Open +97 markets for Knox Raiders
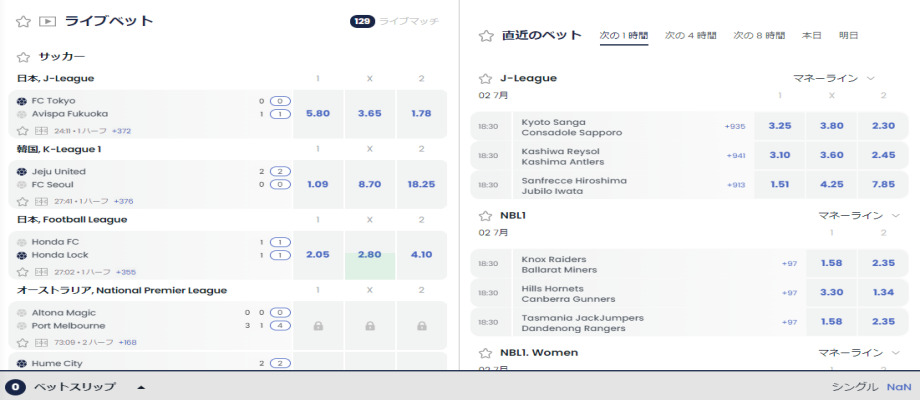 (x=790, y=263)
